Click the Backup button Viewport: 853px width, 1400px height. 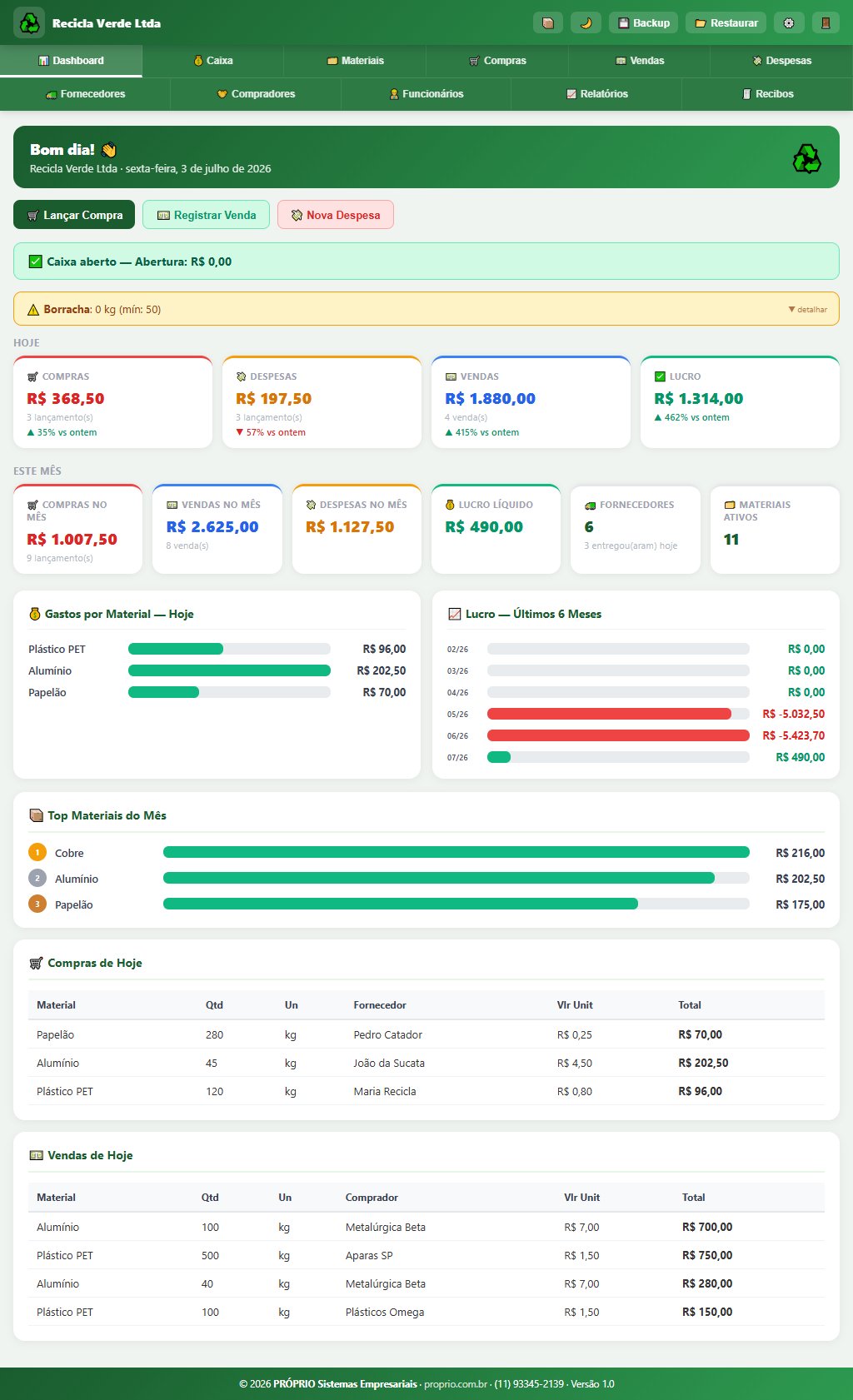[x=644, y=22]
